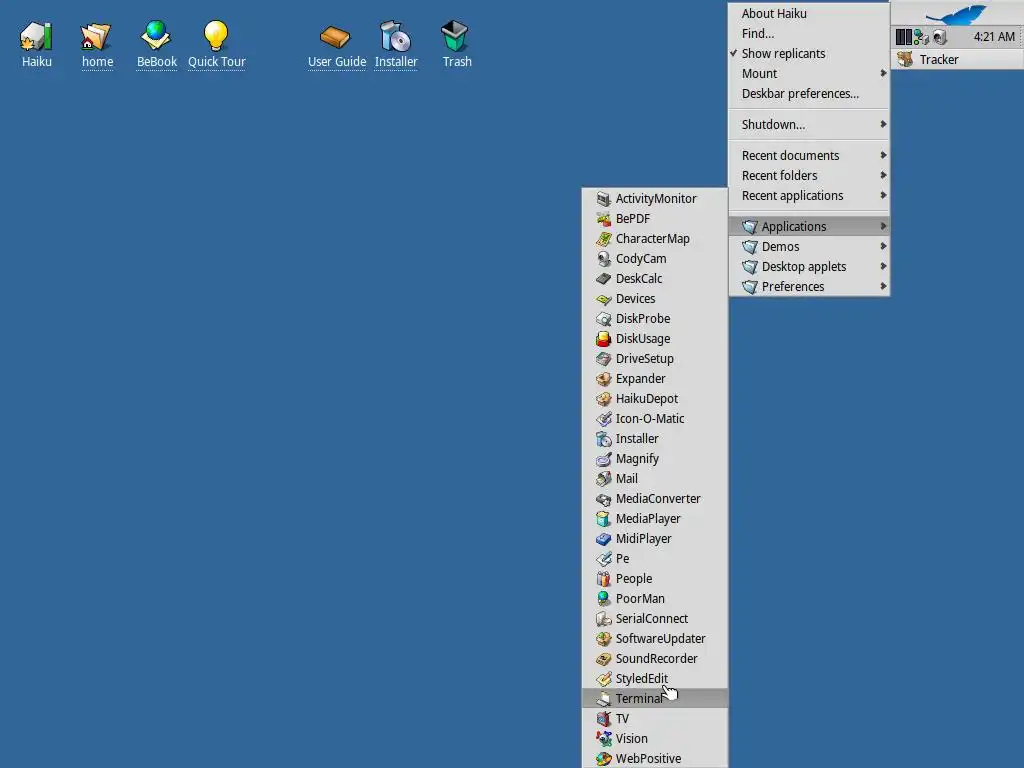Launch Terminal from the Applications menu
The image size is (1024, 768).
[655, 699]
